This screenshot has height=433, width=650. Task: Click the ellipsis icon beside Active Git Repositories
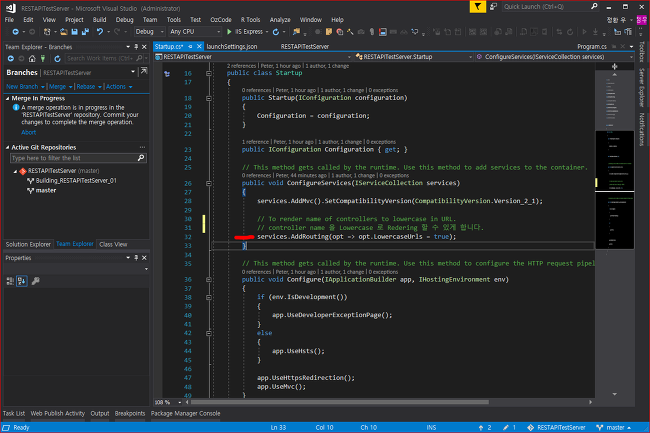142,147
